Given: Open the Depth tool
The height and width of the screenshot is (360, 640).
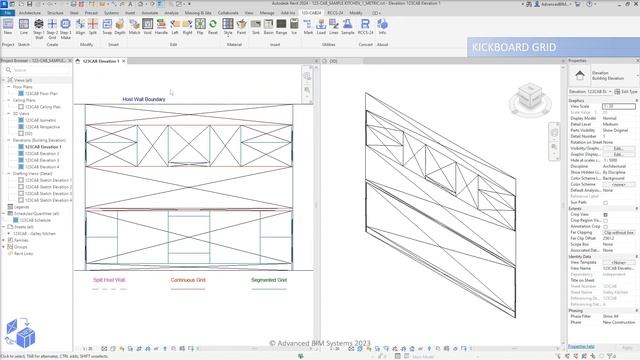Looking at the screenshot, I should point(120,26).
